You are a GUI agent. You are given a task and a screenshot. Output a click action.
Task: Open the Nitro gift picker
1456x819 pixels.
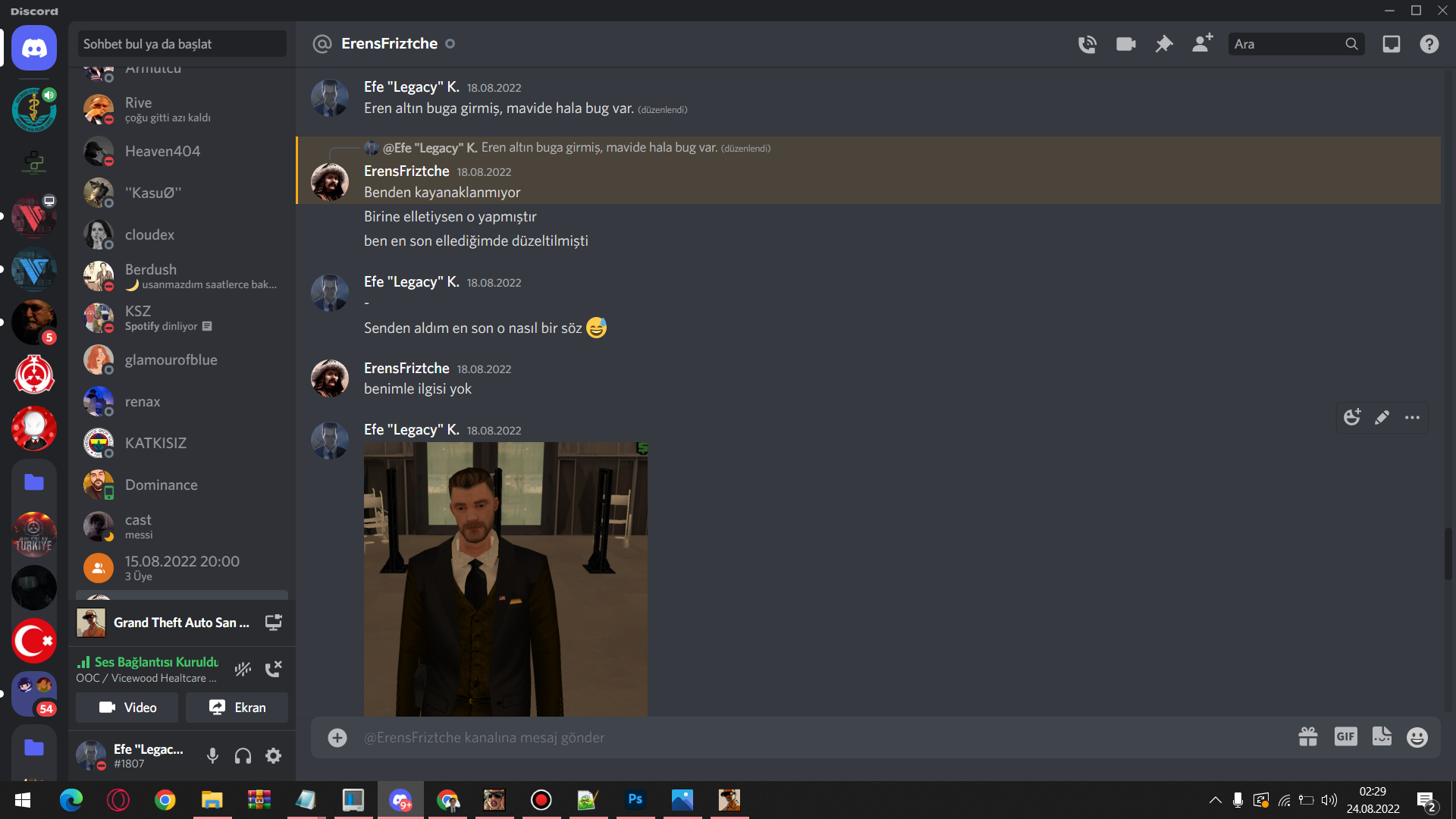[x=1308, y=737]
